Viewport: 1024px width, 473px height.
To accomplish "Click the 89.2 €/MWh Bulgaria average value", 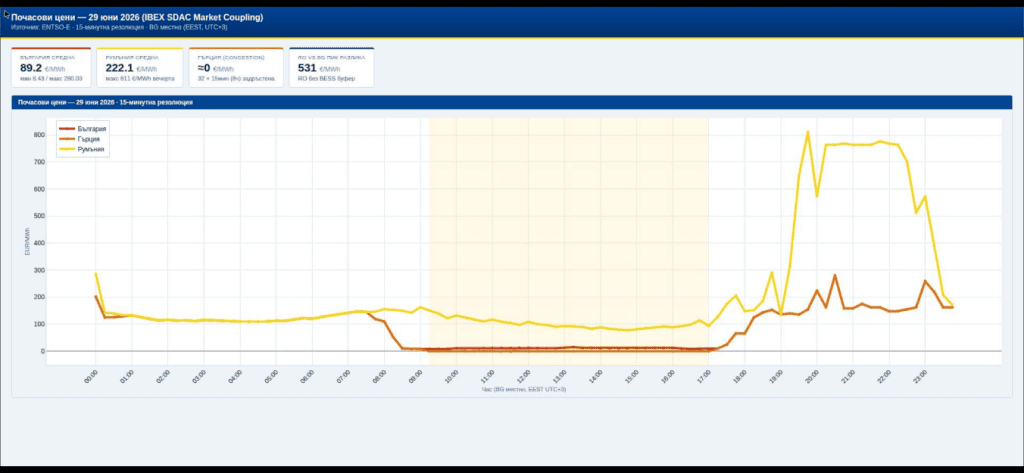I will [x=42, y=68].
